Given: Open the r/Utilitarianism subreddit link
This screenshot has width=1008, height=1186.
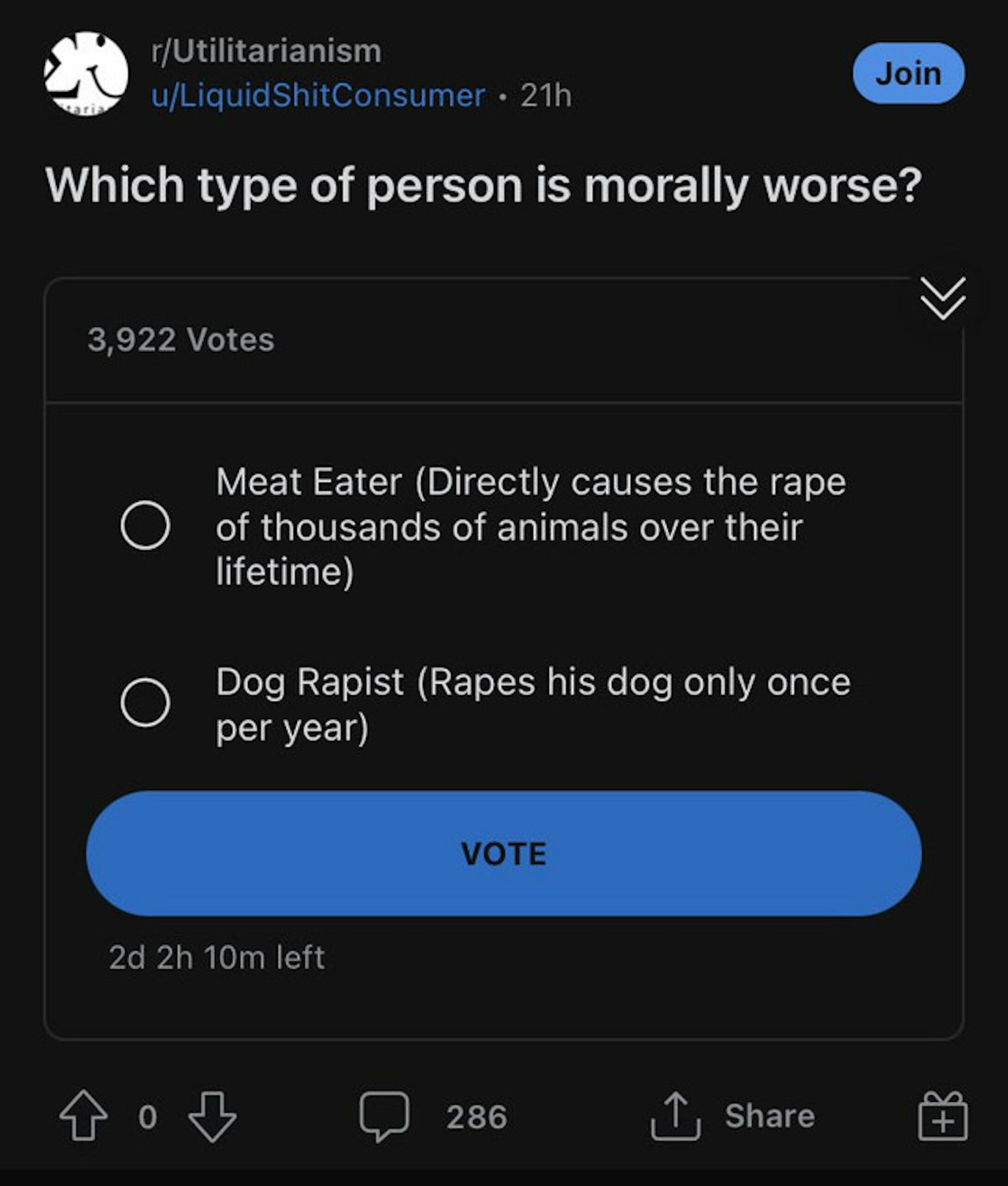Looking at the screenshot, I should [x=266, y=51].
